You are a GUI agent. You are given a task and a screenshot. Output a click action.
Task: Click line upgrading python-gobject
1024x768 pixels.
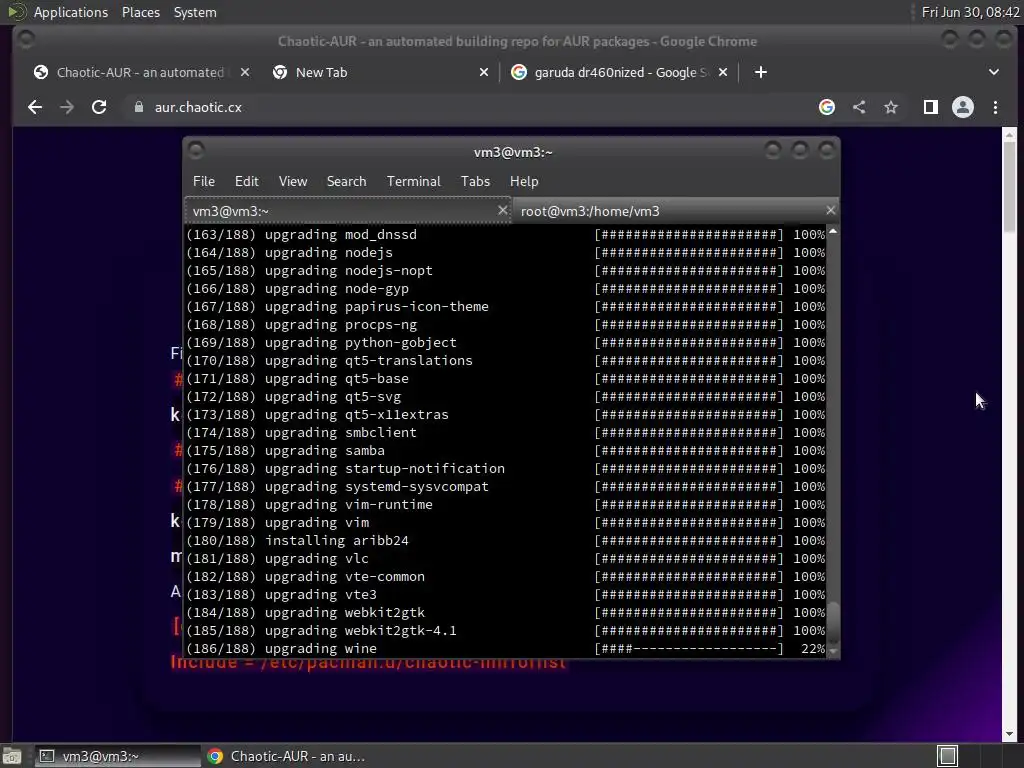[x=505, y=342]
